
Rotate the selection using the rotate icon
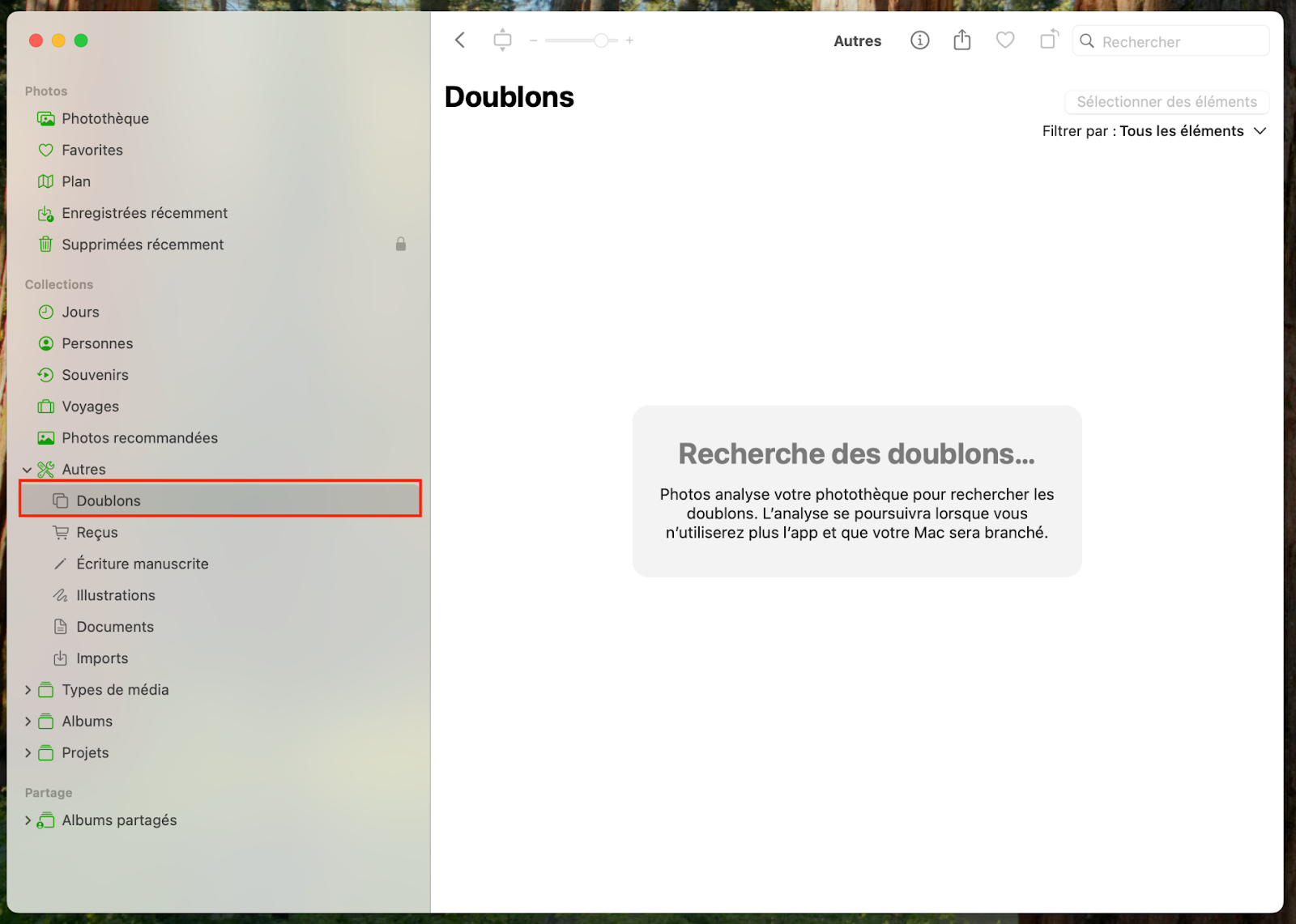pos(1048,40)
